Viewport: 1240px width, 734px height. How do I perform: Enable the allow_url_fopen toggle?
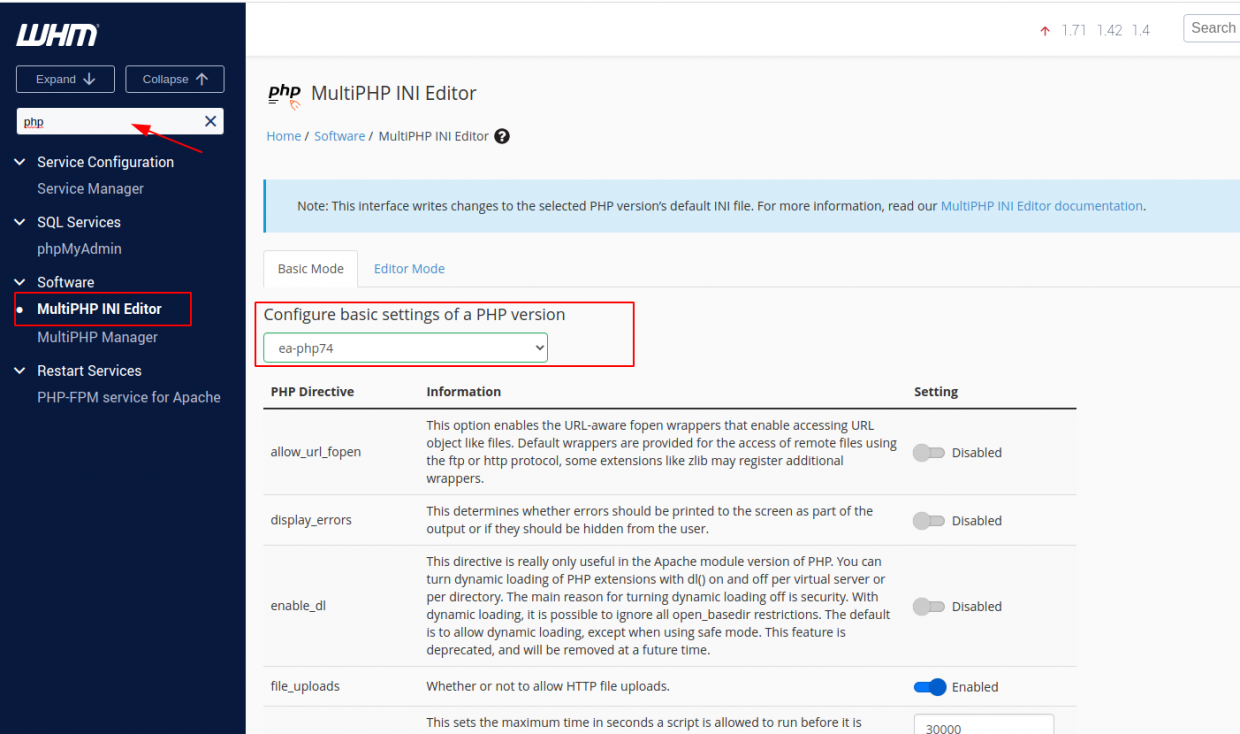point(929,452)
